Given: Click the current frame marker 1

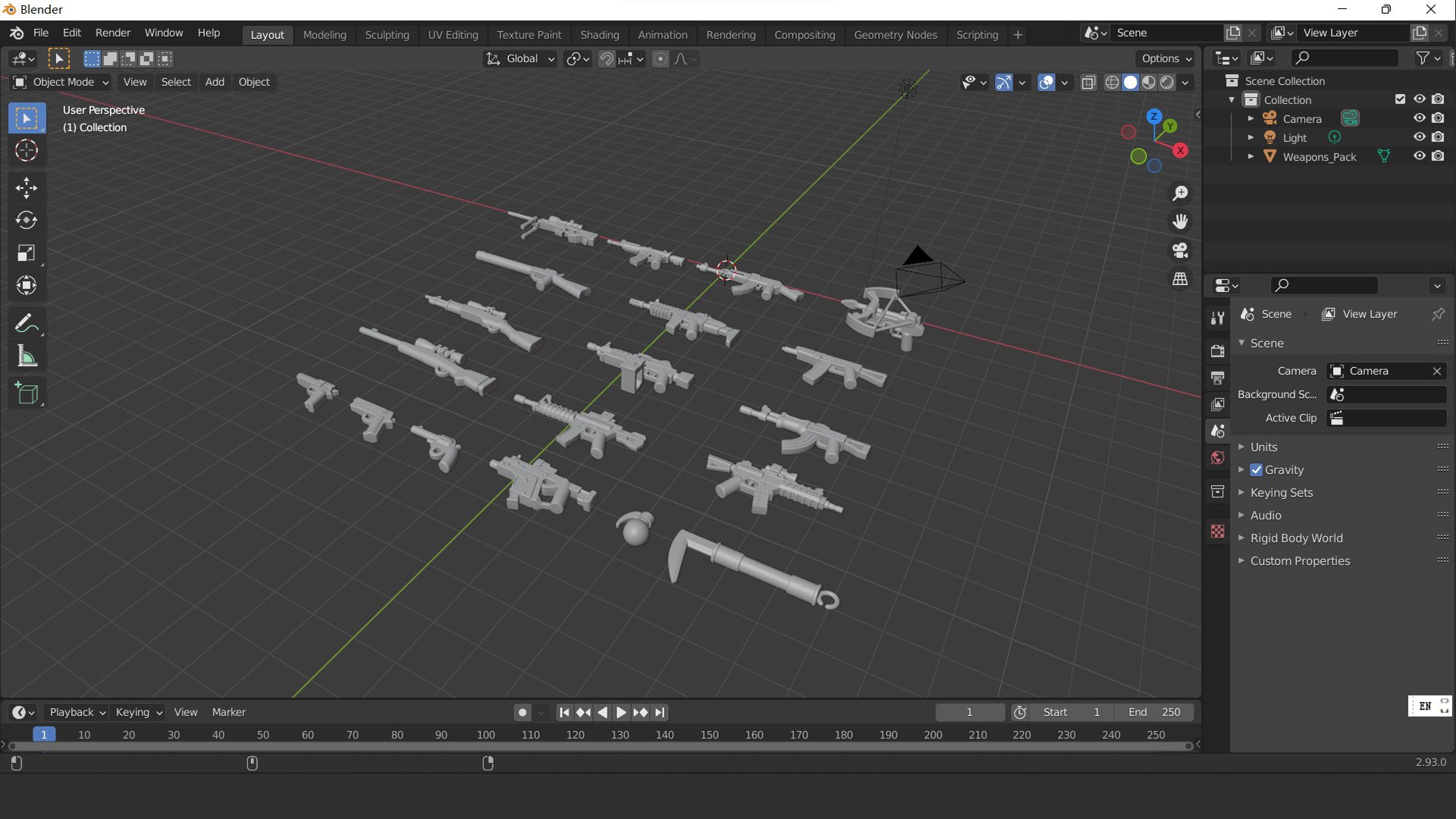Looking at the screenshot, I should [44, 735].
